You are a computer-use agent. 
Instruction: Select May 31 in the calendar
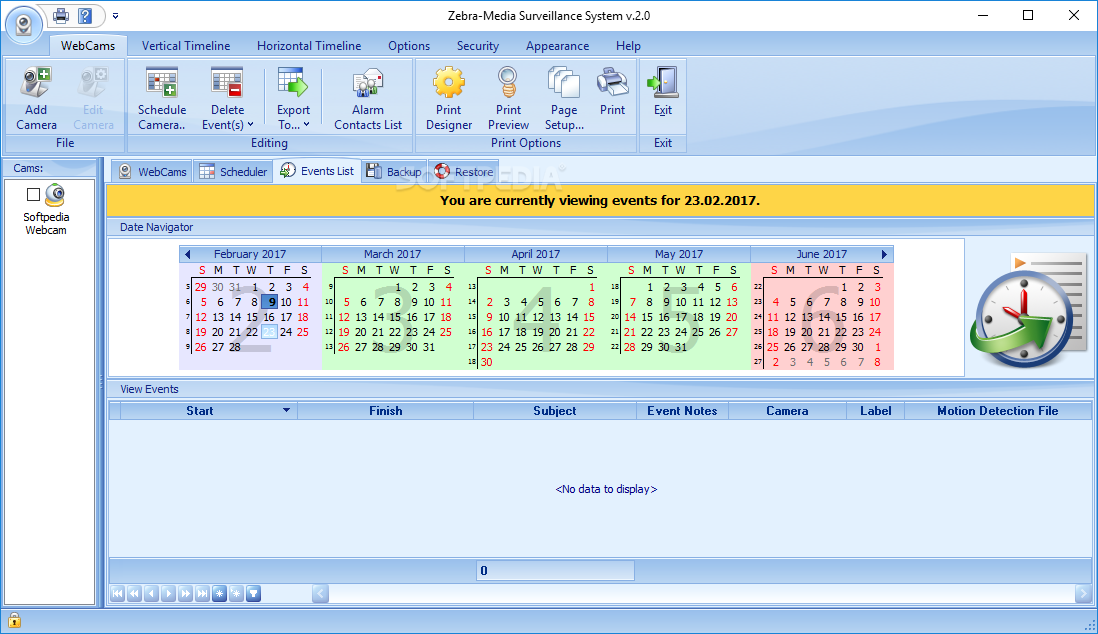click(681, 347)
